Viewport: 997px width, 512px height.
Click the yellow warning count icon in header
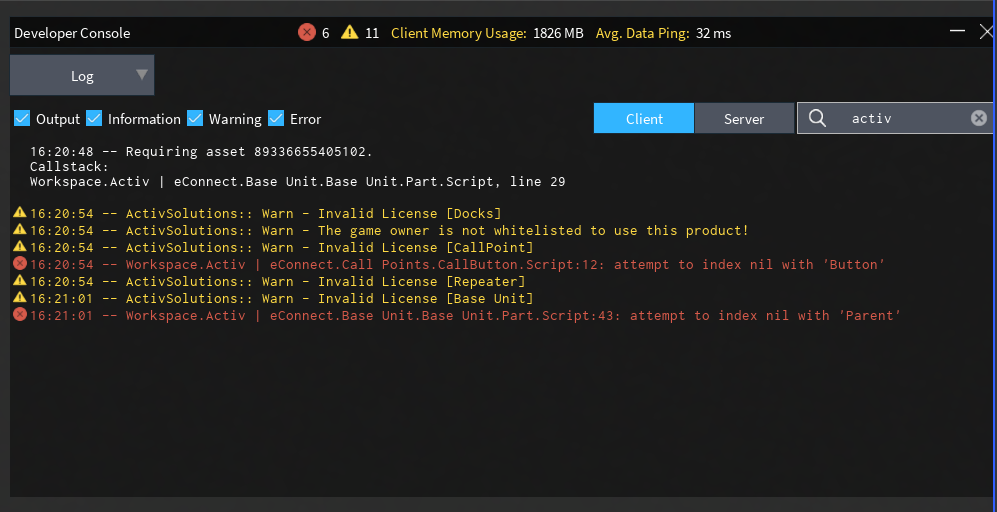(x=349, y=32)
